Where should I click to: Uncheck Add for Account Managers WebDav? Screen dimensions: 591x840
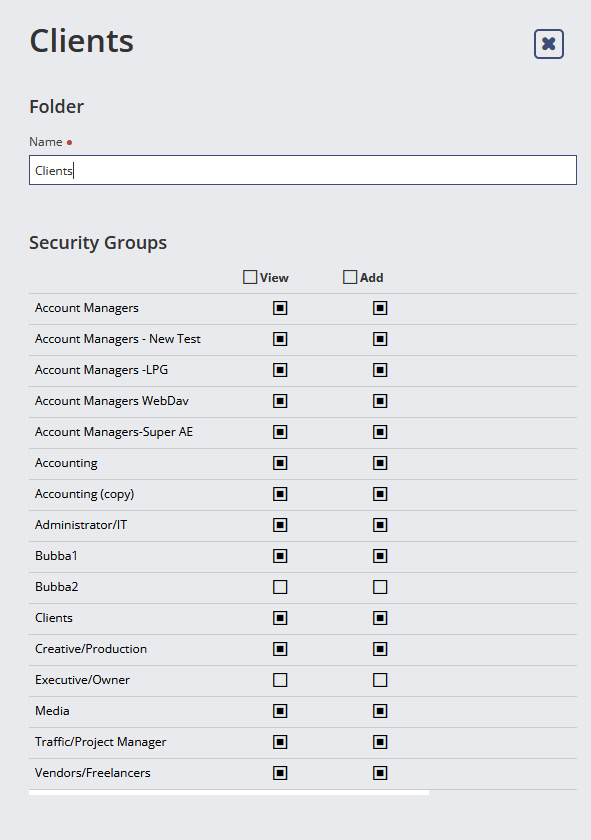tap(380, 401)
